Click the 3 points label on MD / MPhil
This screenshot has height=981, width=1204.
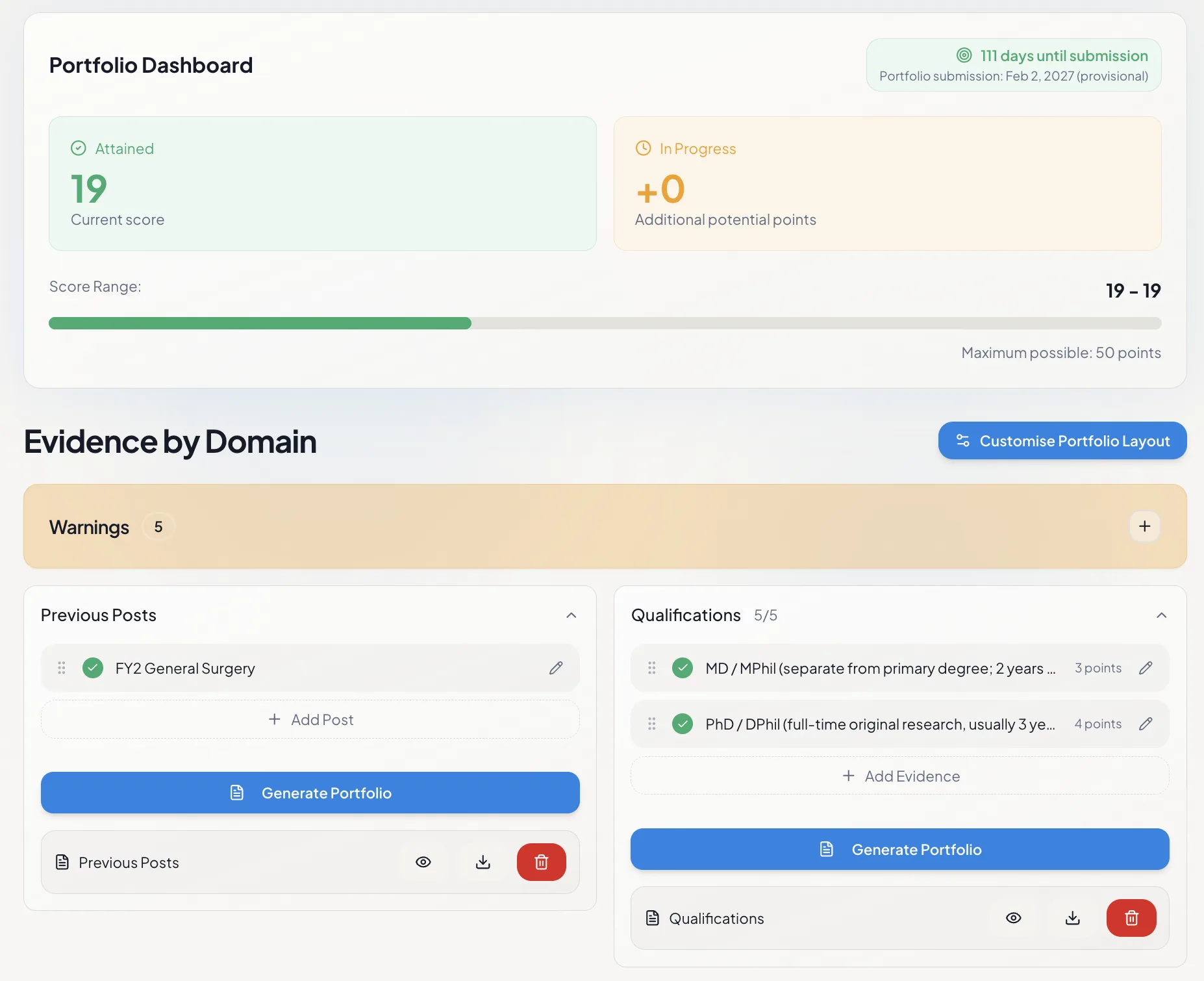click(1098, 668)
